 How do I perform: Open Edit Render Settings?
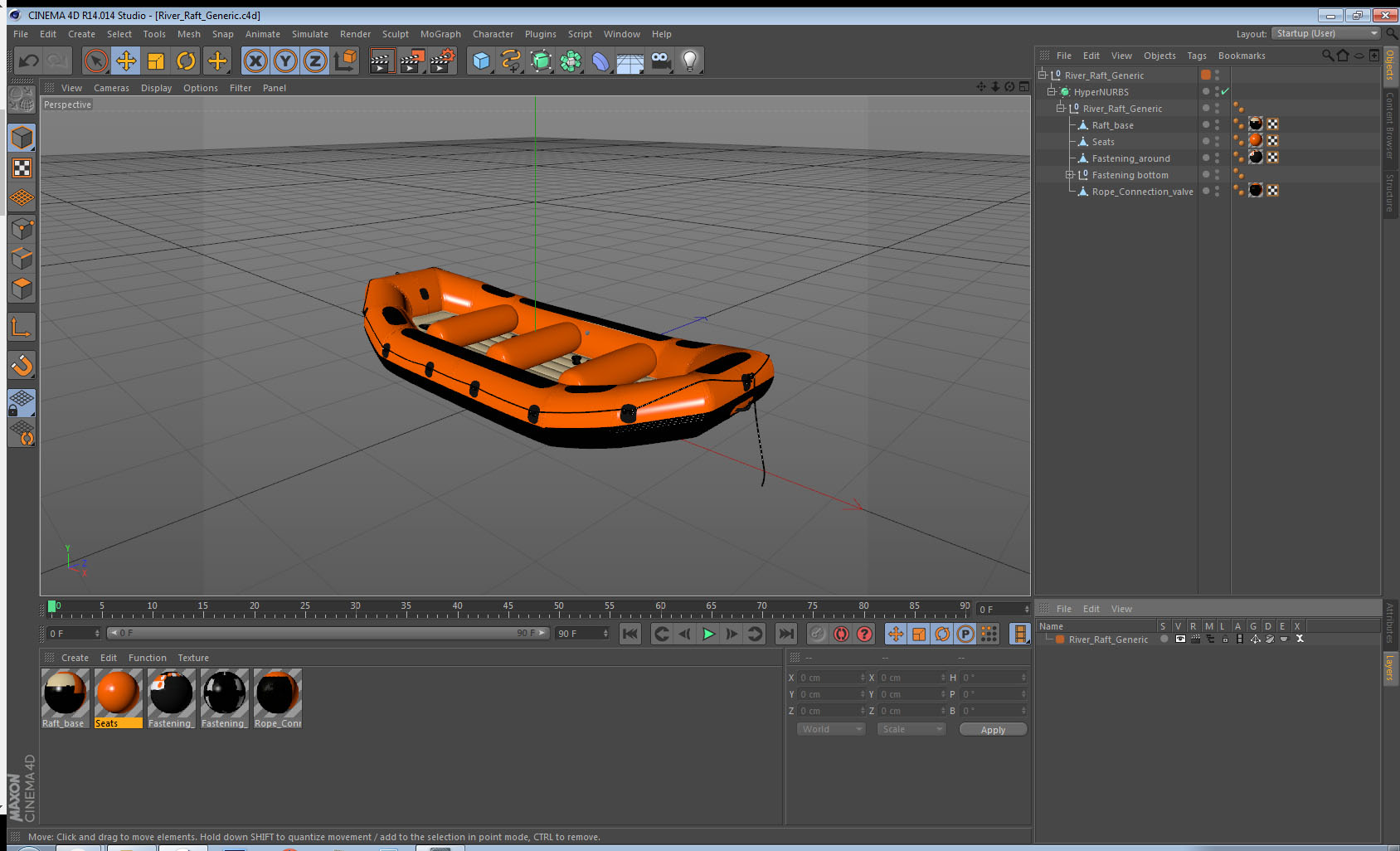tap(443, 61)
